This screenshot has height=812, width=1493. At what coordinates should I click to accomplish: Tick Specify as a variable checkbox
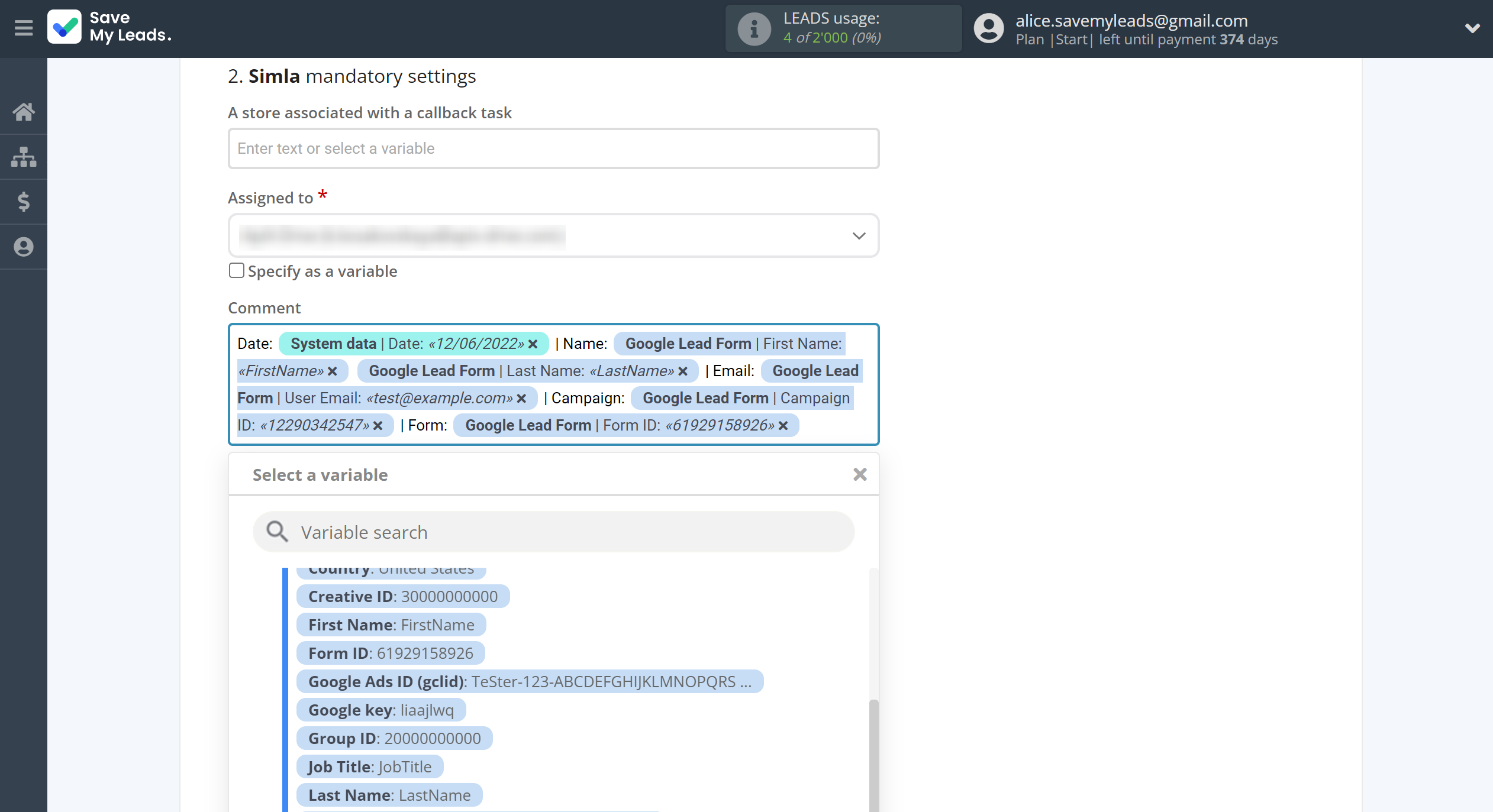(236, 270)
